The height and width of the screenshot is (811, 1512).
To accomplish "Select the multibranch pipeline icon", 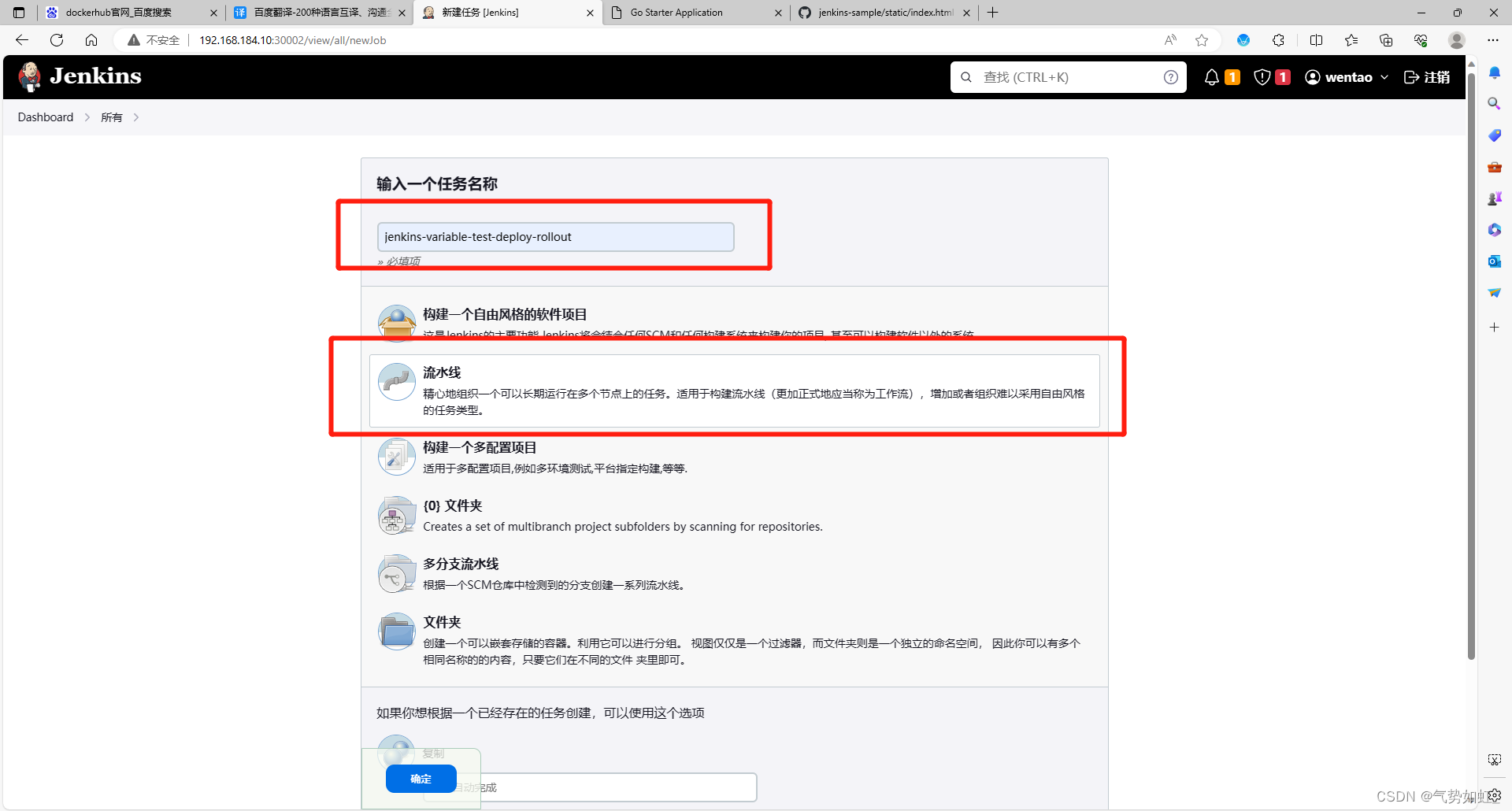I will pos(397,573).
